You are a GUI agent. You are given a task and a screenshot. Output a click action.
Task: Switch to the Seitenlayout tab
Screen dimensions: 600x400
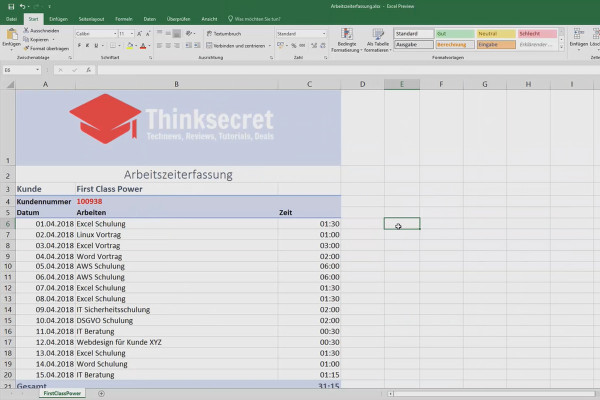pyautogui.click(x=91, y=19)
